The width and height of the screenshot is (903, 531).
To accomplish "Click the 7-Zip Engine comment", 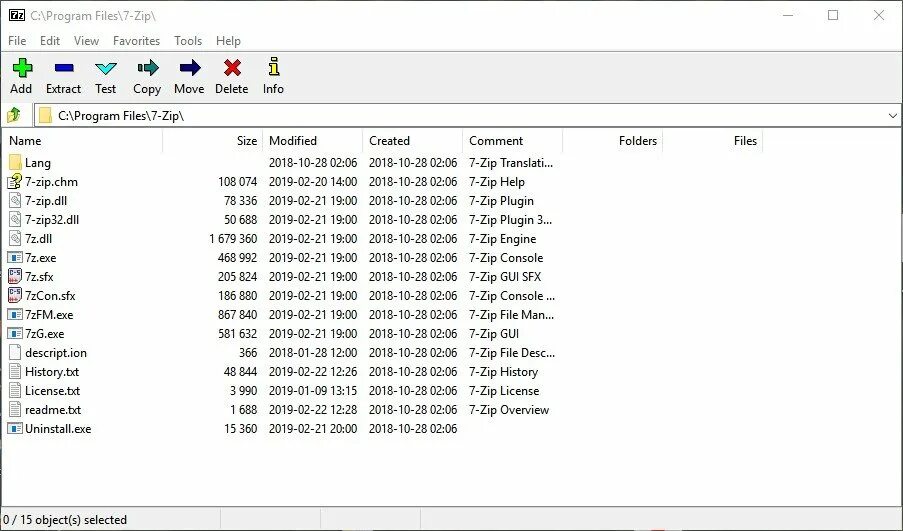I will (503, 239).
